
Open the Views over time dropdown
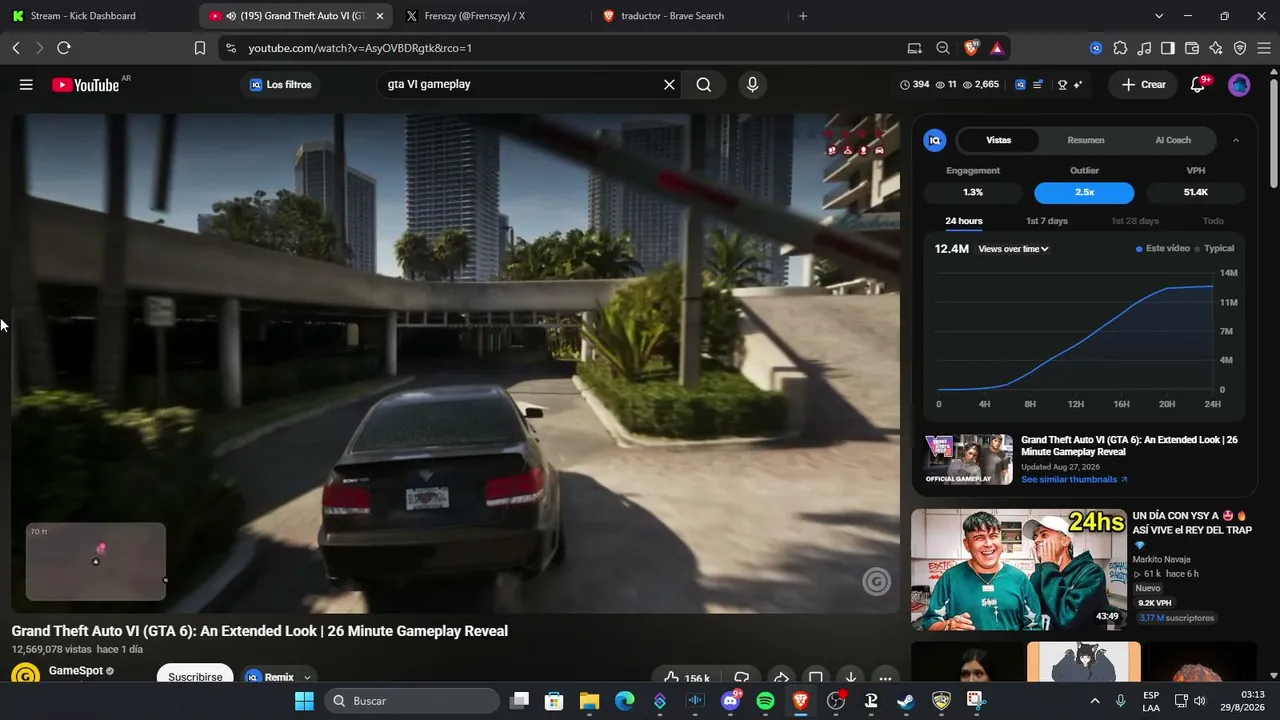click(1013, 249)
